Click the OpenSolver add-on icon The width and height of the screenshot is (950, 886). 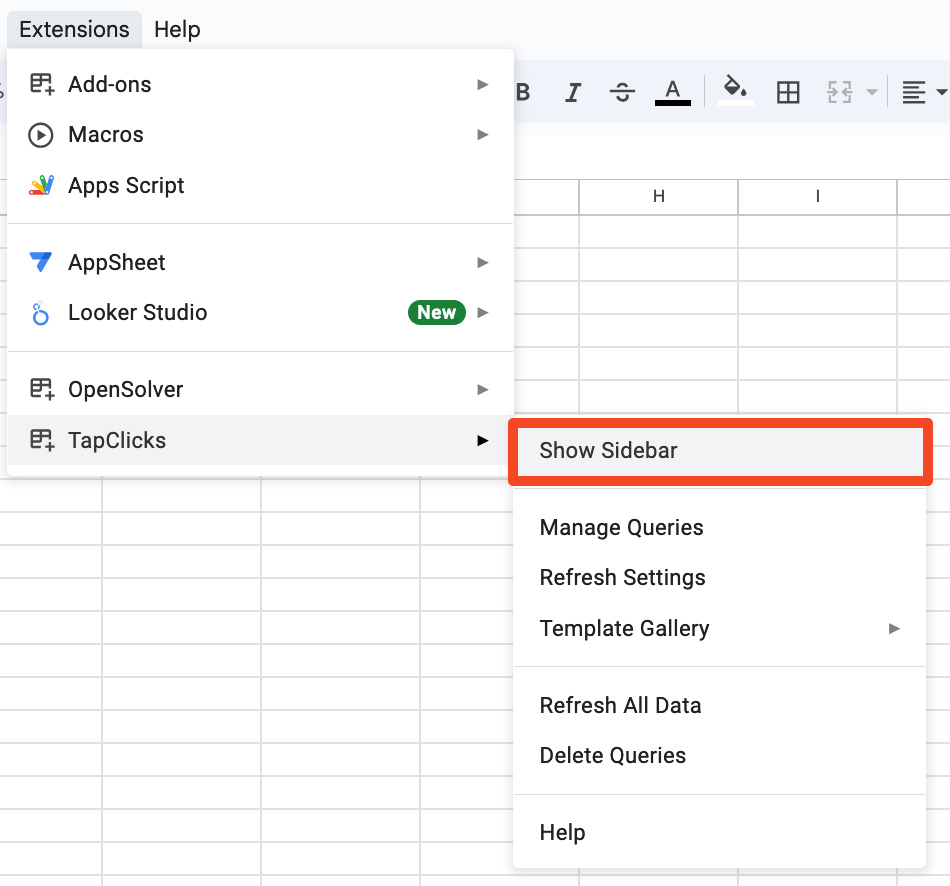(x=42, y=389)
